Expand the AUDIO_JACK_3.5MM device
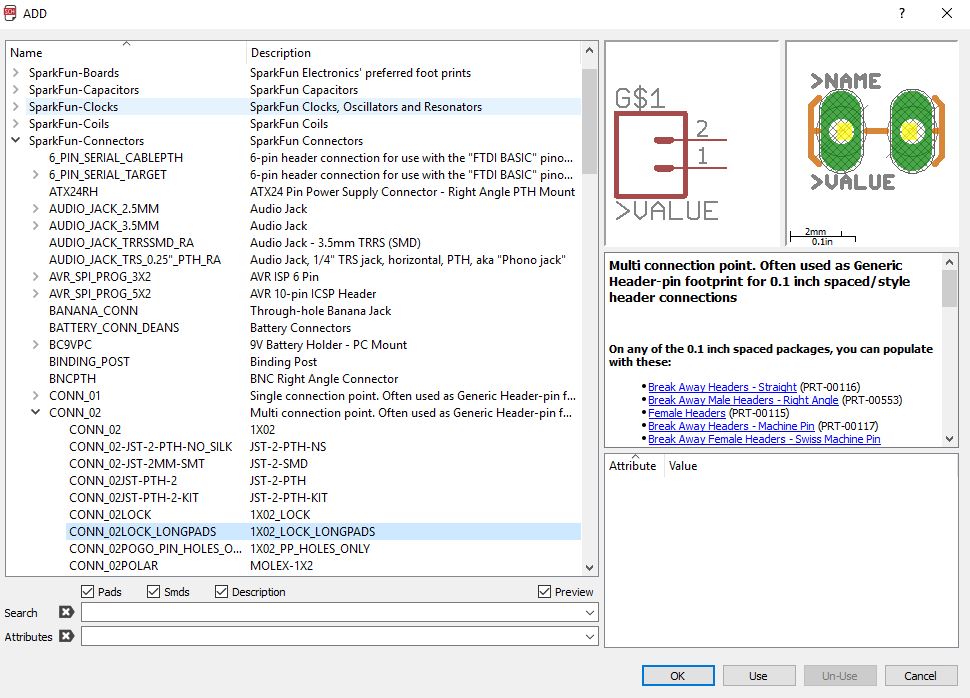The image size is (970, 698). point(36,226)
